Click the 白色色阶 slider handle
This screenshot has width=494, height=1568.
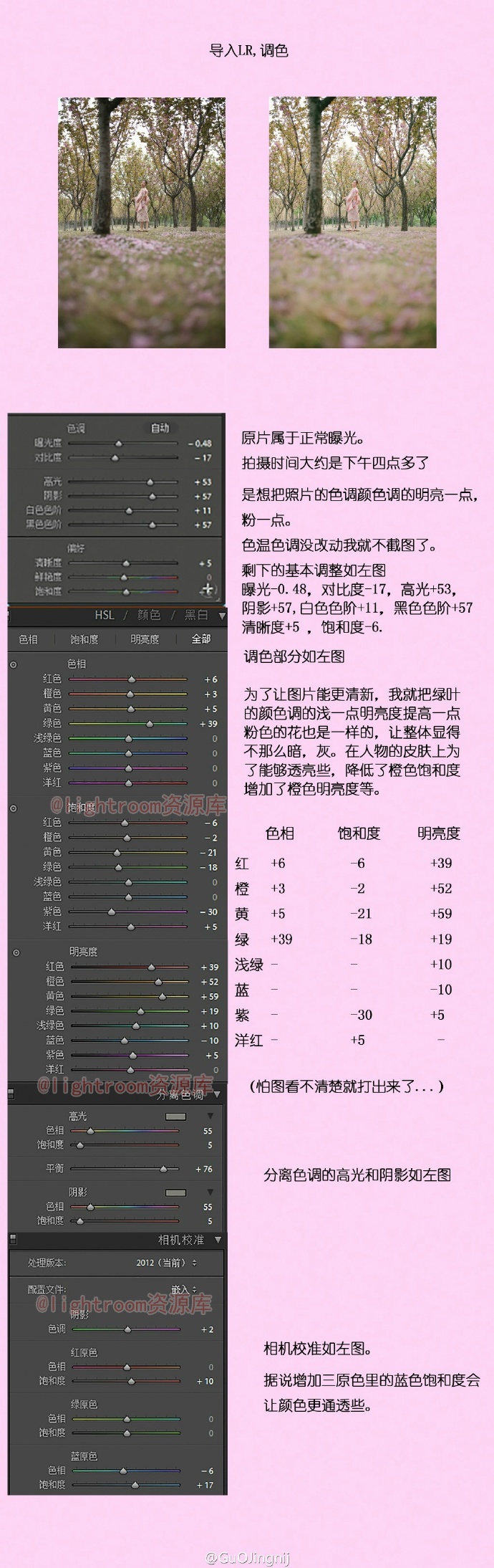[129, 511]
